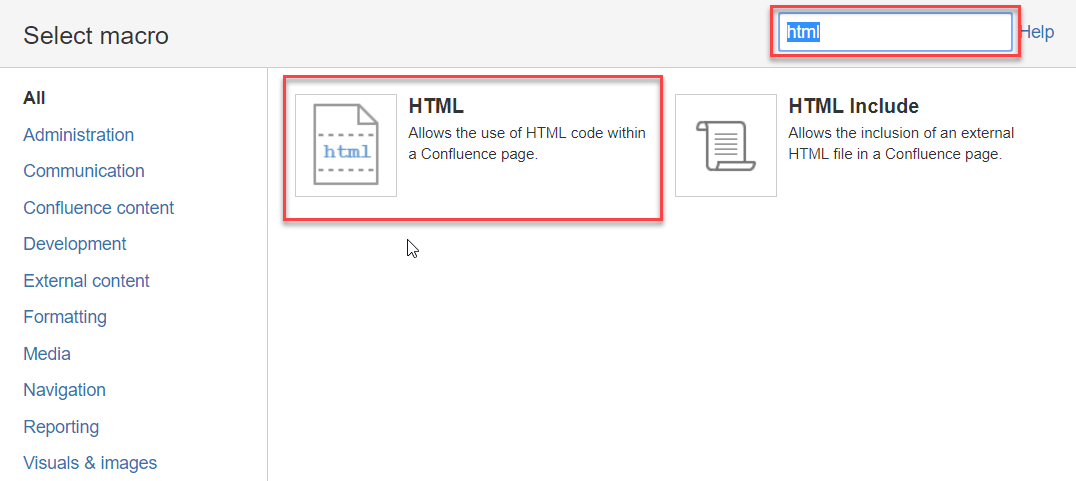Click the macro search field containing html

(896, 32)
